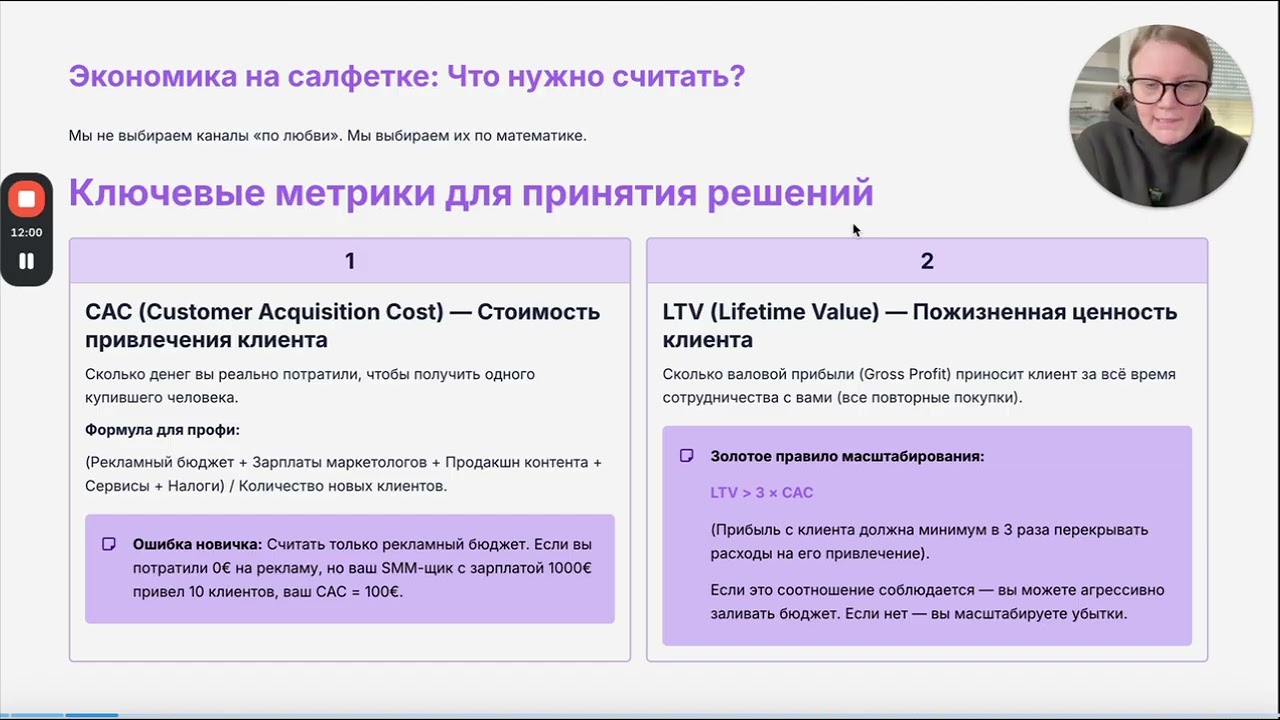Click the label 'Формула для профи:'
The image size is (1280, 720).
click(163, 430)
